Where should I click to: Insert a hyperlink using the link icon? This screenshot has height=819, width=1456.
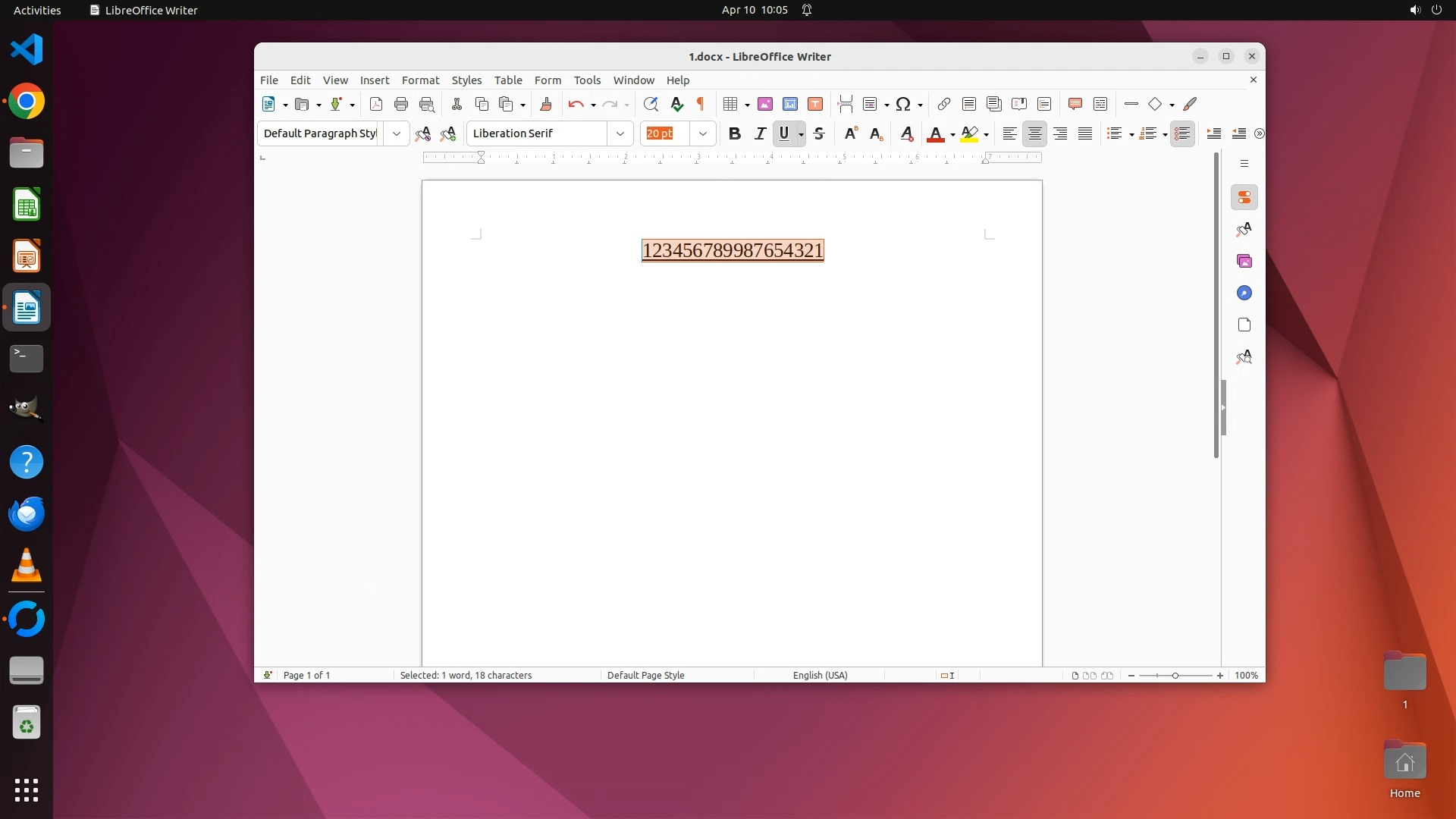[943, 105]
